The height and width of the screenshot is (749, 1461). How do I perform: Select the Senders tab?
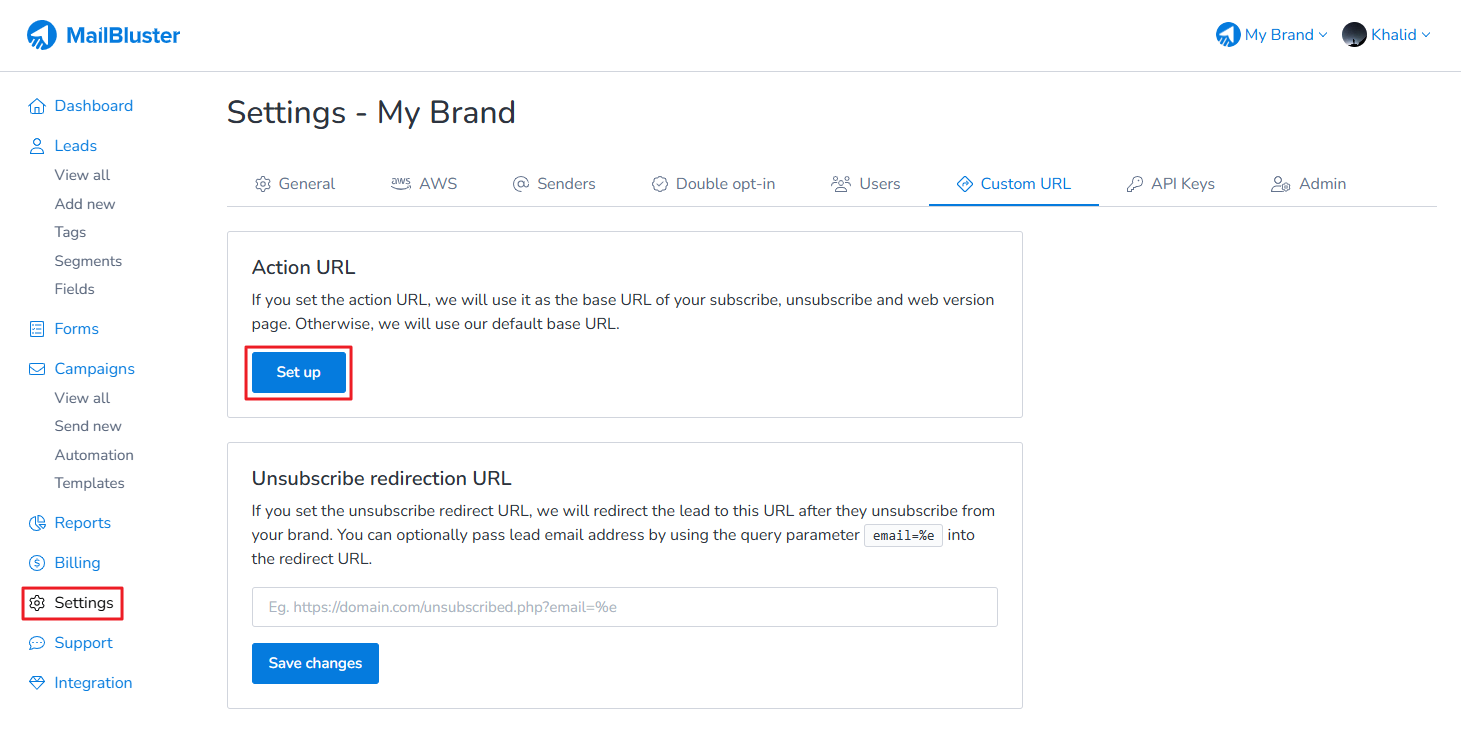coord(554,184)
